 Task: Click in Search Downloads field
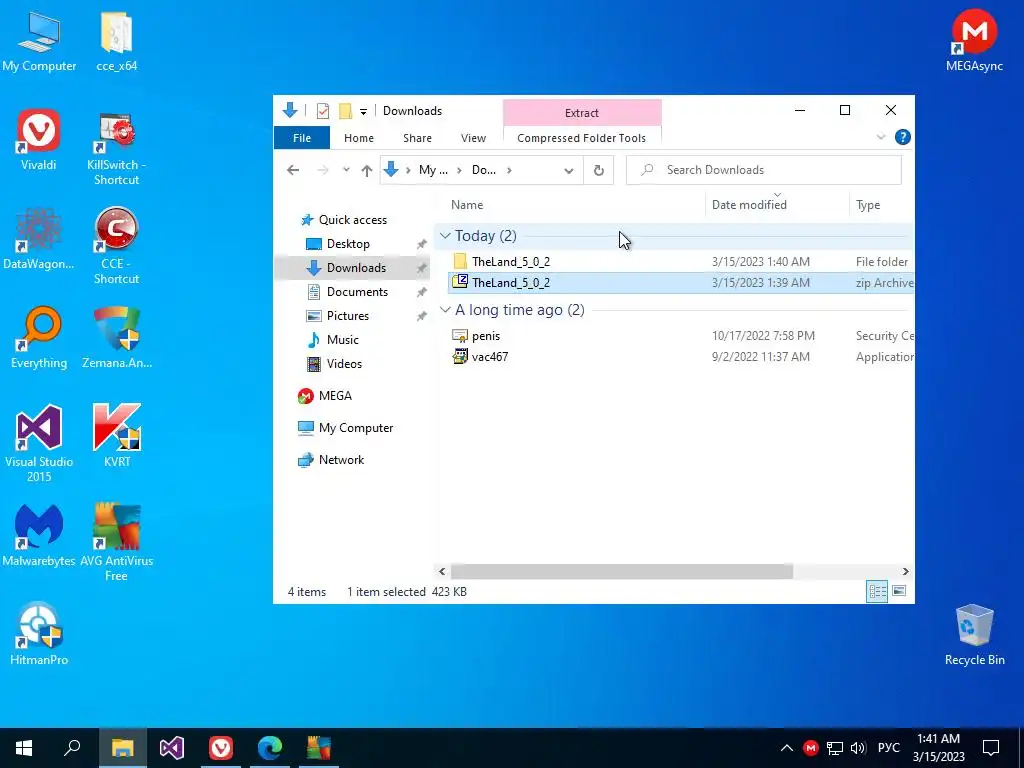coord(763,170)
